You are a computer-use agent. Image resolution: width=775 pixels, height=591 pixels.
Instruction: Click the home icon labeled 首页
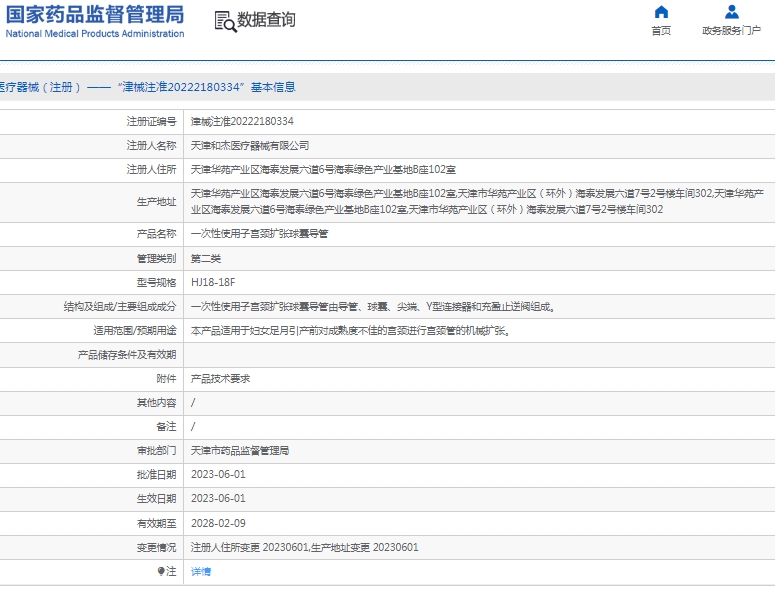tap(661, 12)
